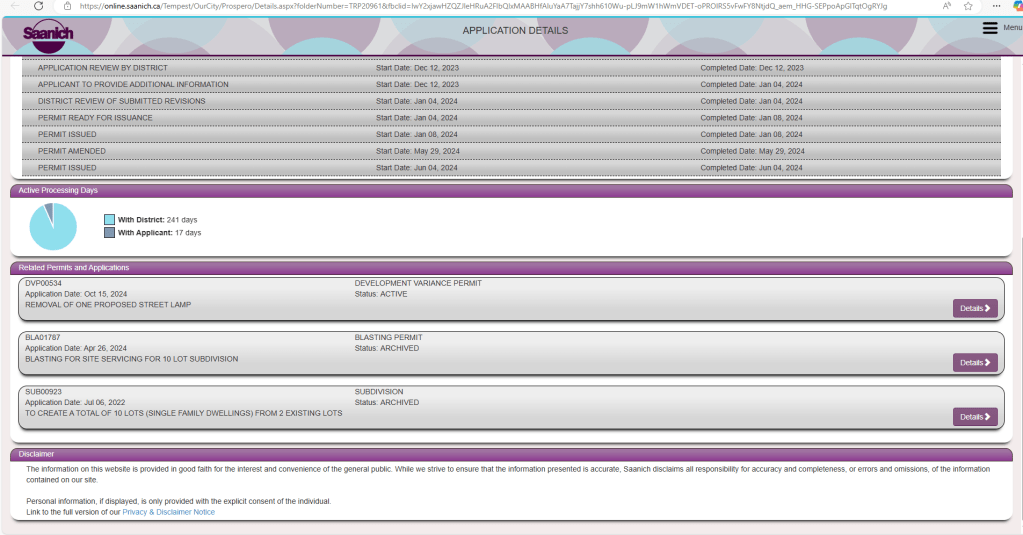
Task: Open the Privacy & Disclaimer Notice link
Action: tap(168, 512)
